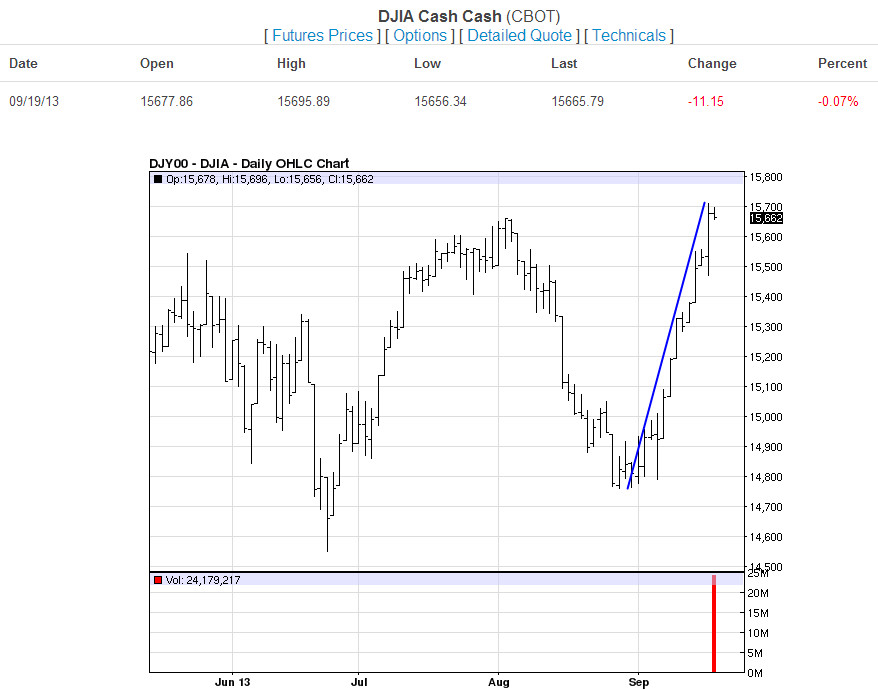
Task: Click the Open column header
Action: point(157,63)
